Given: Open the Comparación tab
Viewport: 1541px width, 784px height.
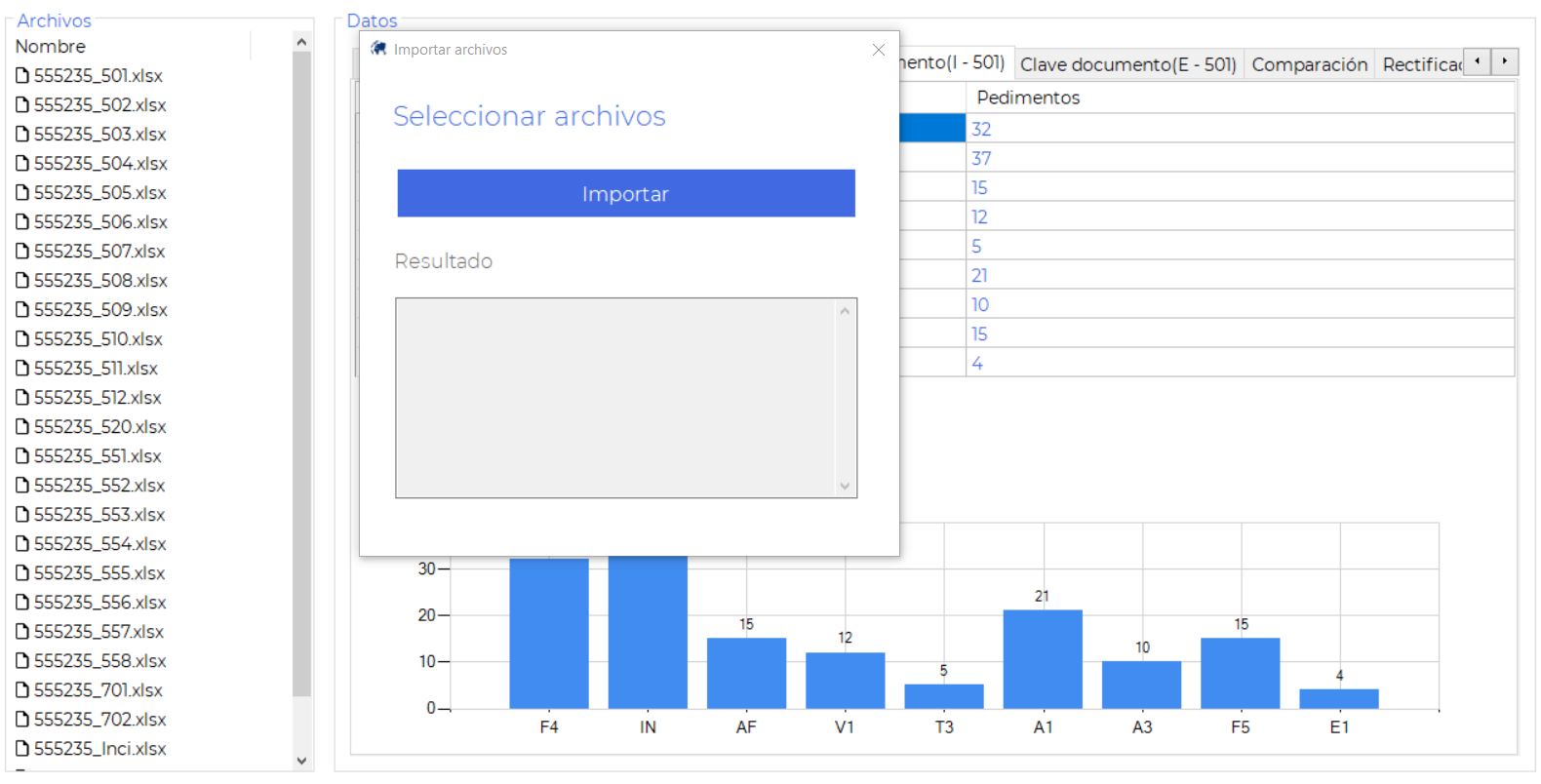Looking at the screenshot, I should tap(1309, 64).
